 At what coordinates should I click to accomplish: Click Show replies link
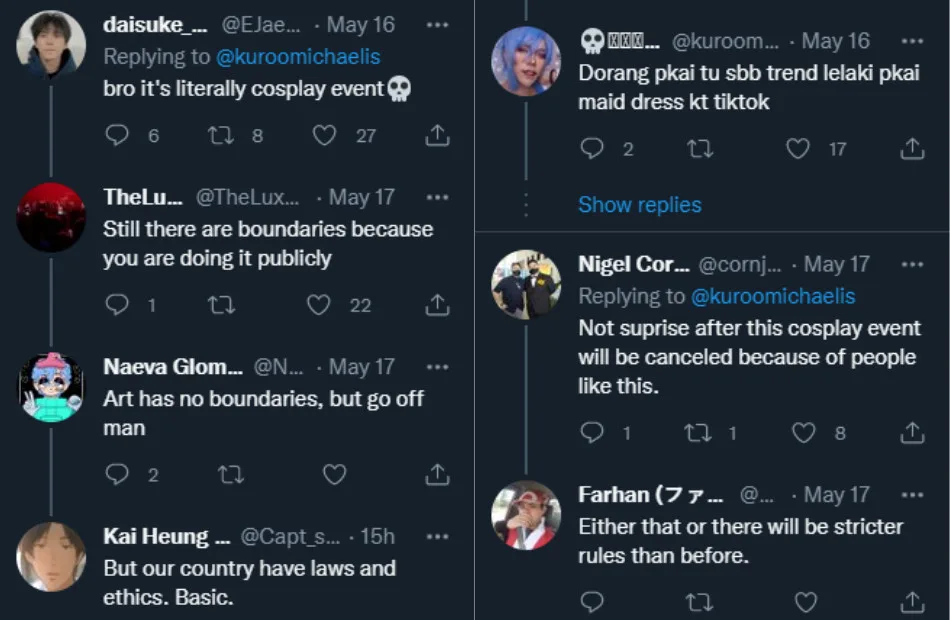pyautogui.click(x=640, y=205)
